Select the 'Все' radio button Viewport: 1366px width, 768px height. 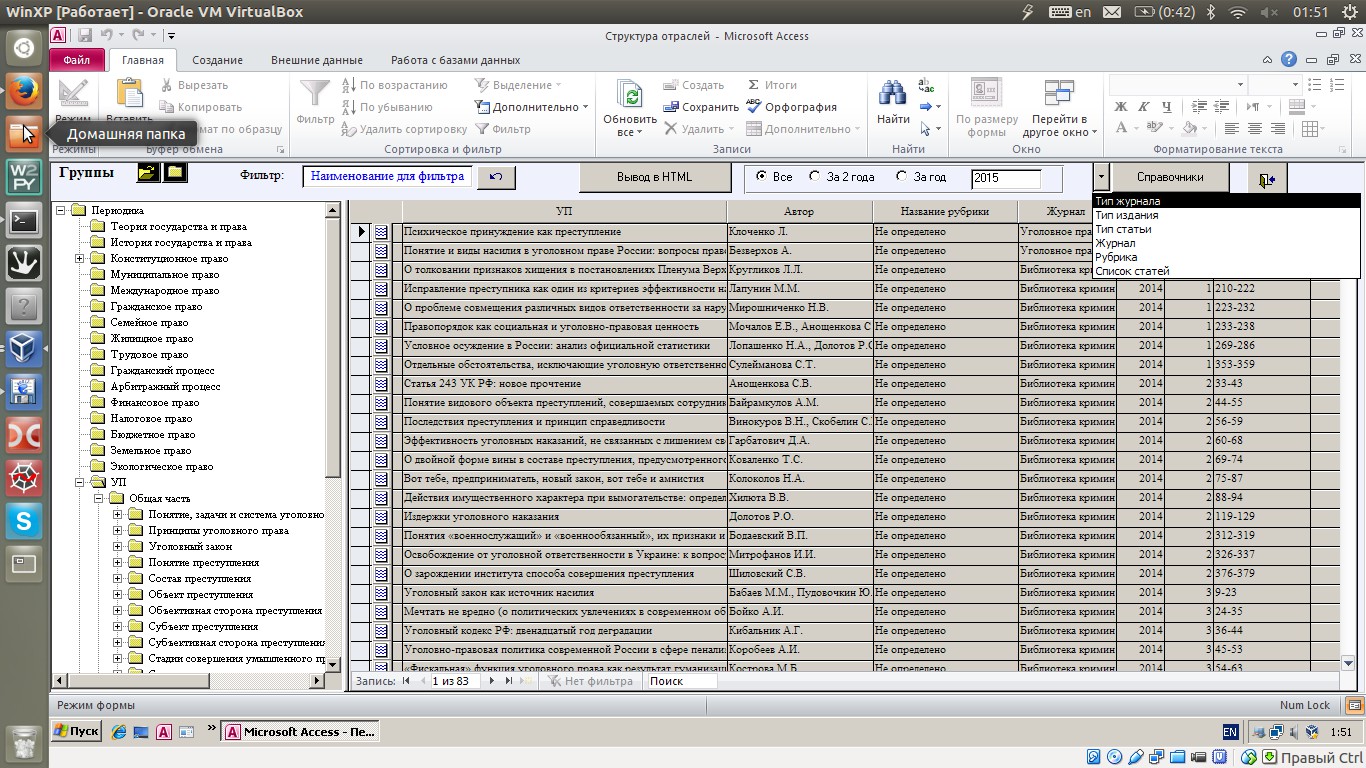click(762, 177)
